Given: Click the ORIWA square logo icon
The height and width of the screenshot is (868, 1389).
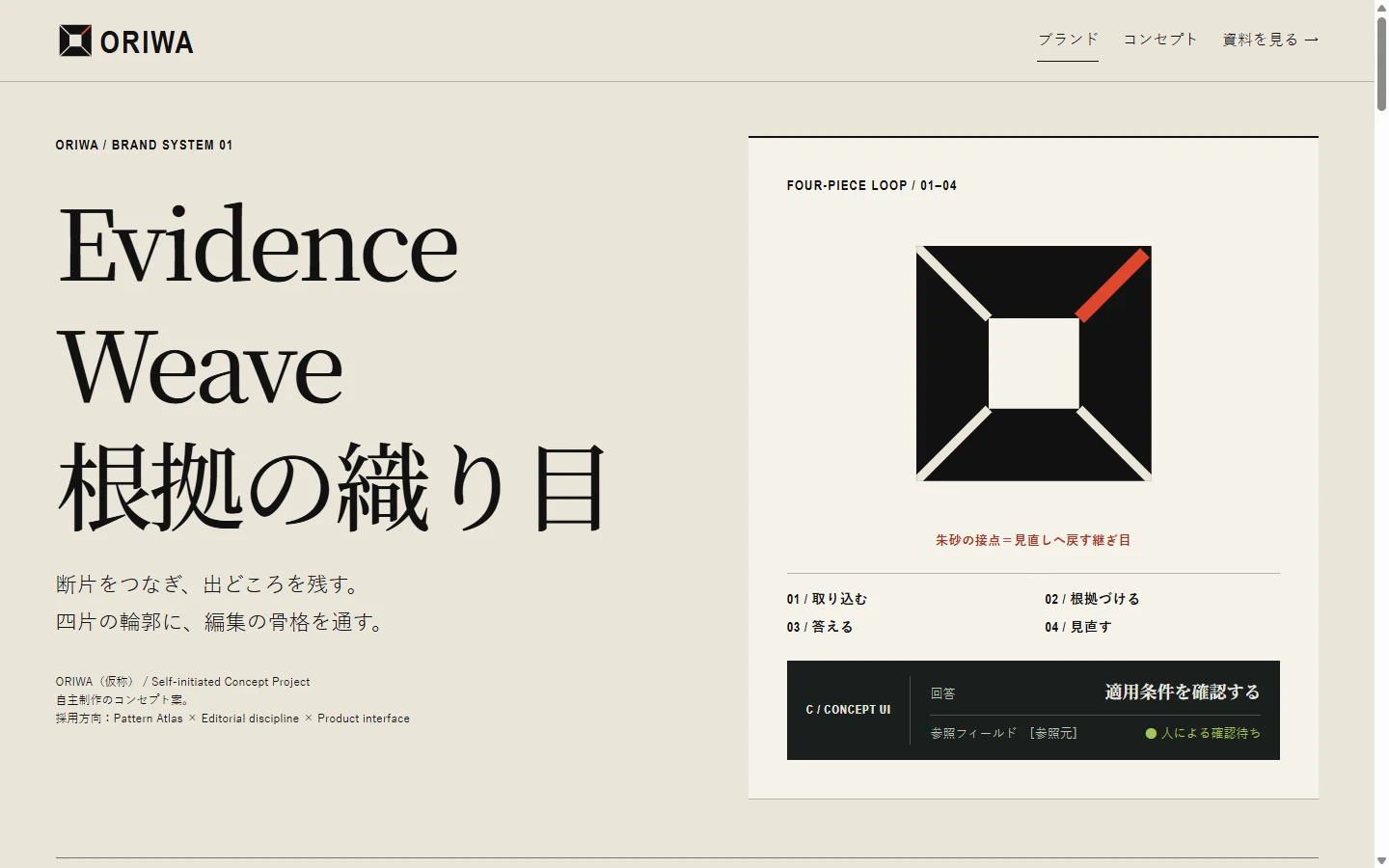Looking at the screenshot, I should point(75,41).
